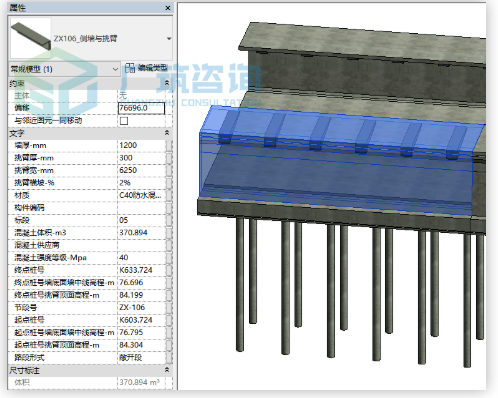The height and width of the screenshot is (398, 498).
Task: Click the associate-parameter button beside 路段形式
Action: point(169,358)
